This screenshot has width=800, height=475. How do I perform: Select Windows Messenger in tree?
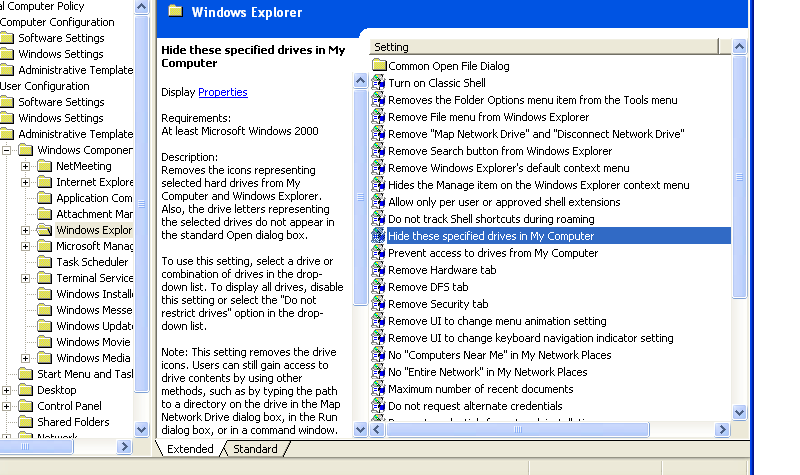tap(94, 310)
